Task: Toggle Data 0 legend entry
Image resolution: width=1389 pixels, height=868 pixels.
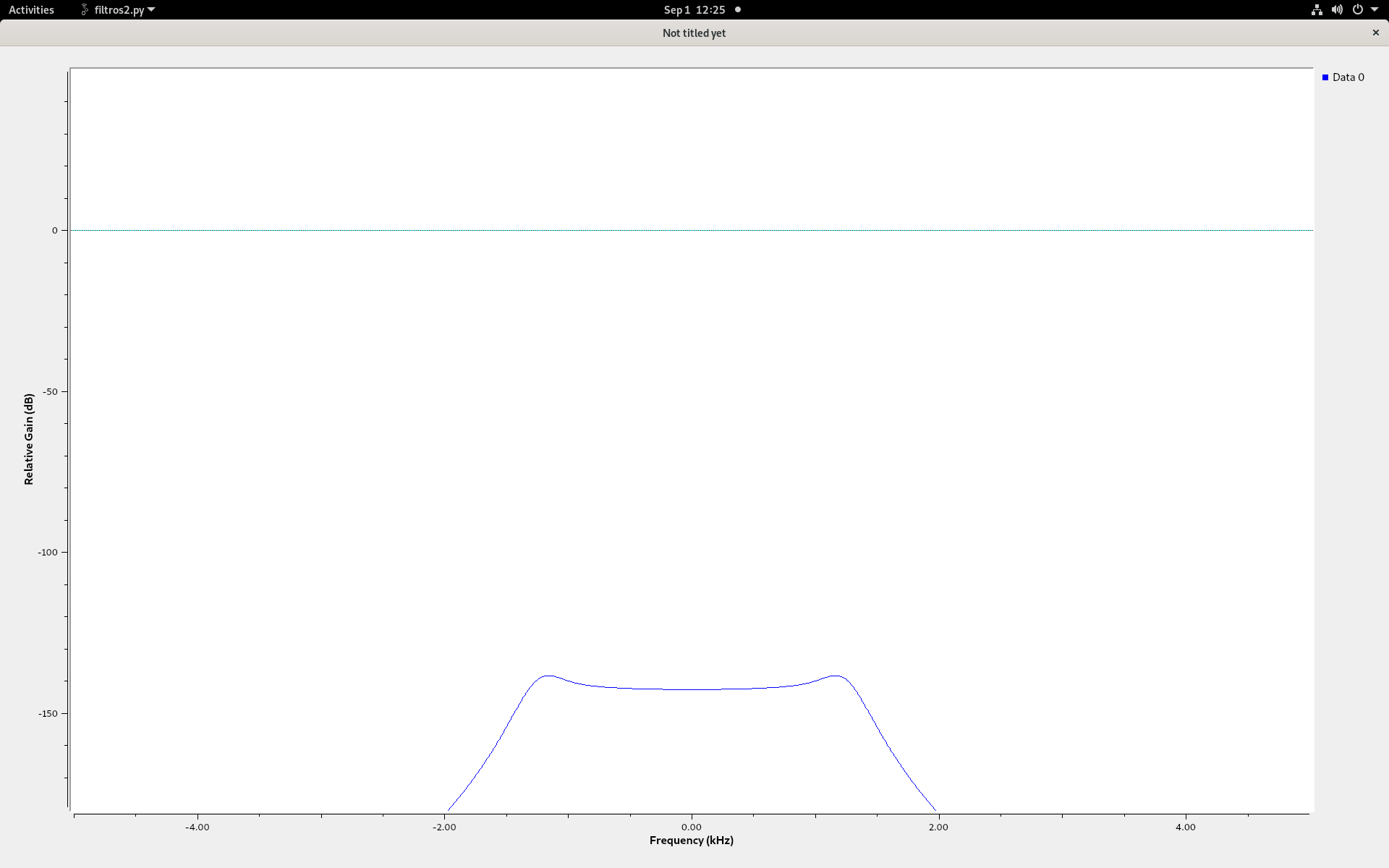Action: pos(1343,77)
